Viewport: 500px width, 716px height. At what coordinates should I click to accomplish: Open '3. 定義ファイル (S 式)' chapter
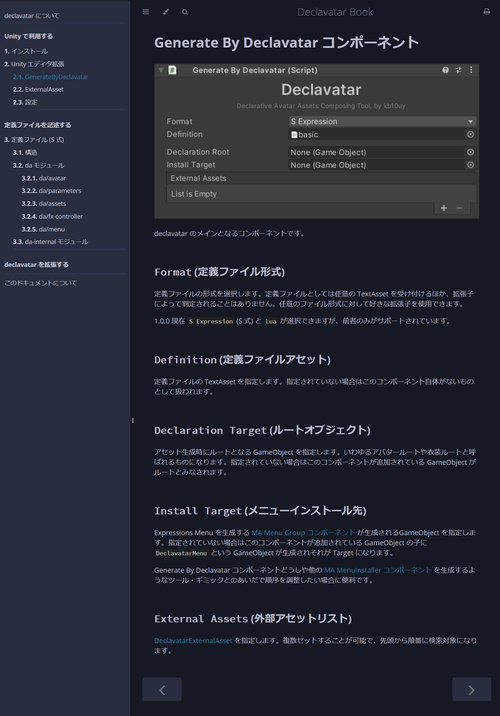click(34, 140)
